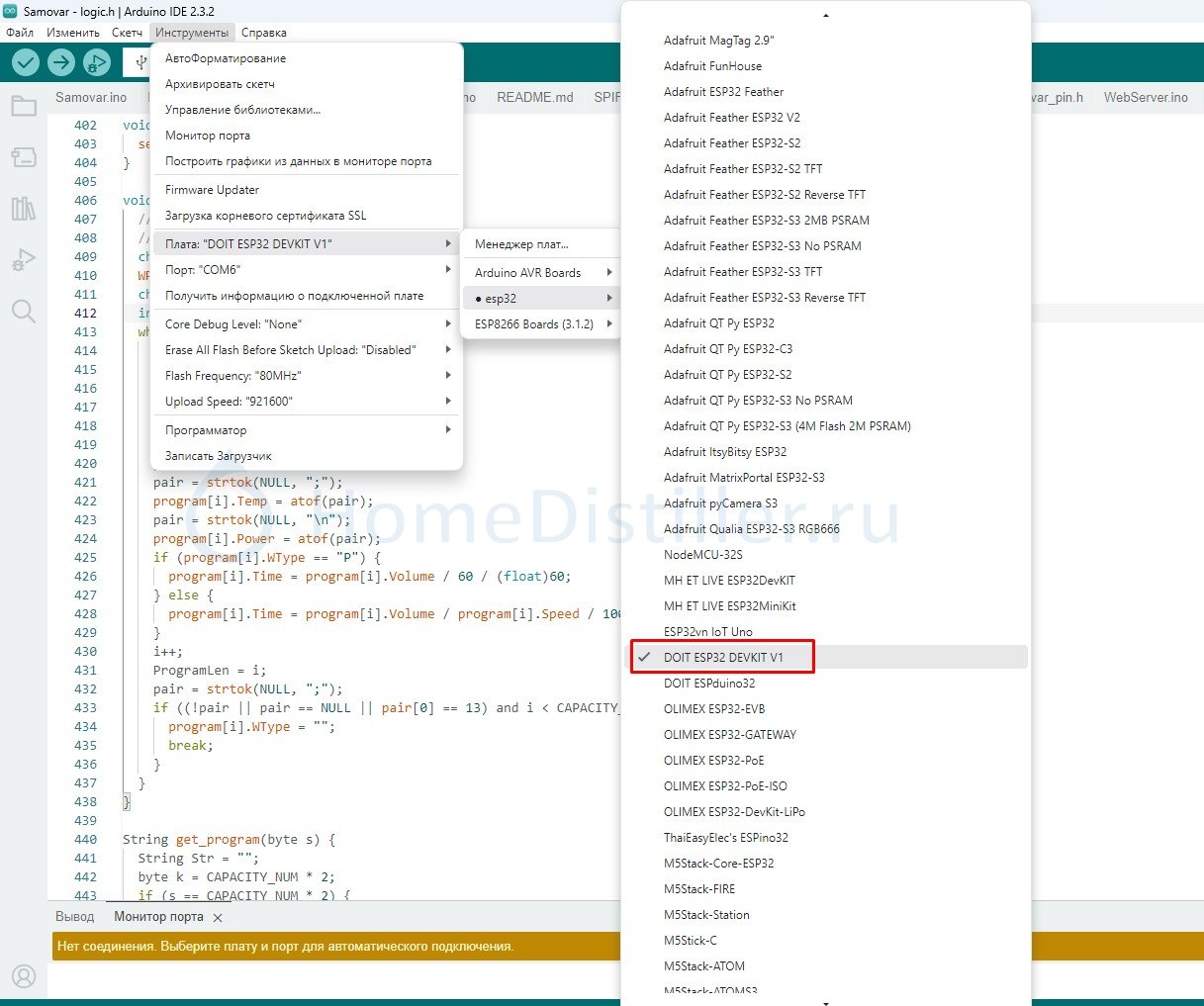
Task: Select the M5Stack-FIRE board
Action: click(x=825, y=889)
